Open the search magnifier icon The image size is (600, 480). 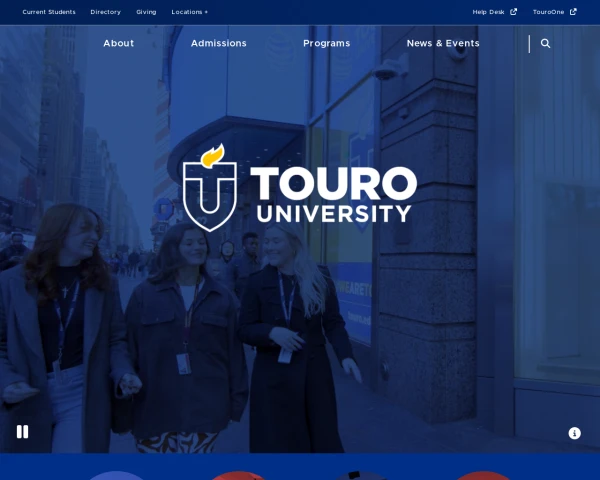point(545,44)
